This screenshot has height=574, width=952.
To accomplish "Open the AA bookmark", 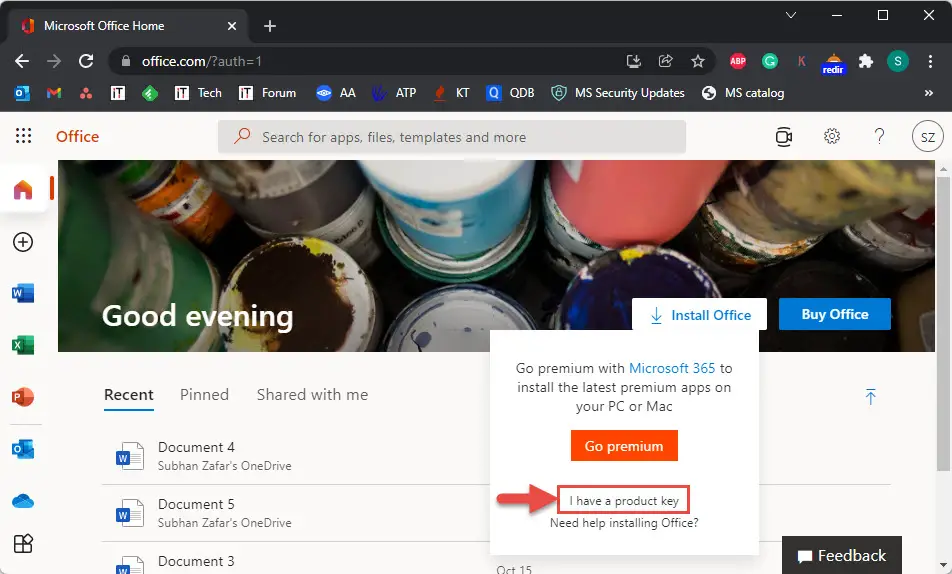I will [x=336, y=93].
